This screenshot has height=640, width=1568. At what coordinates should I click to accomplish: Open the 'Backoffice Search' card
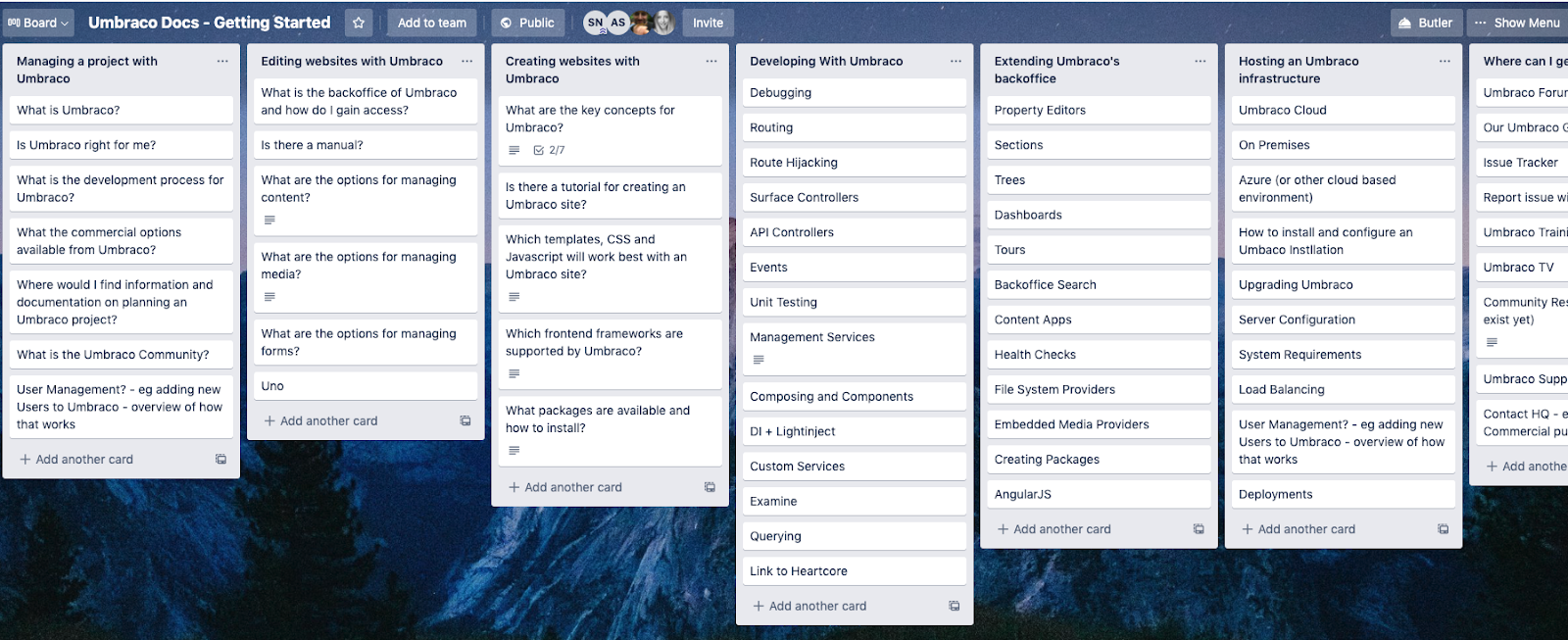[1100, 284]
